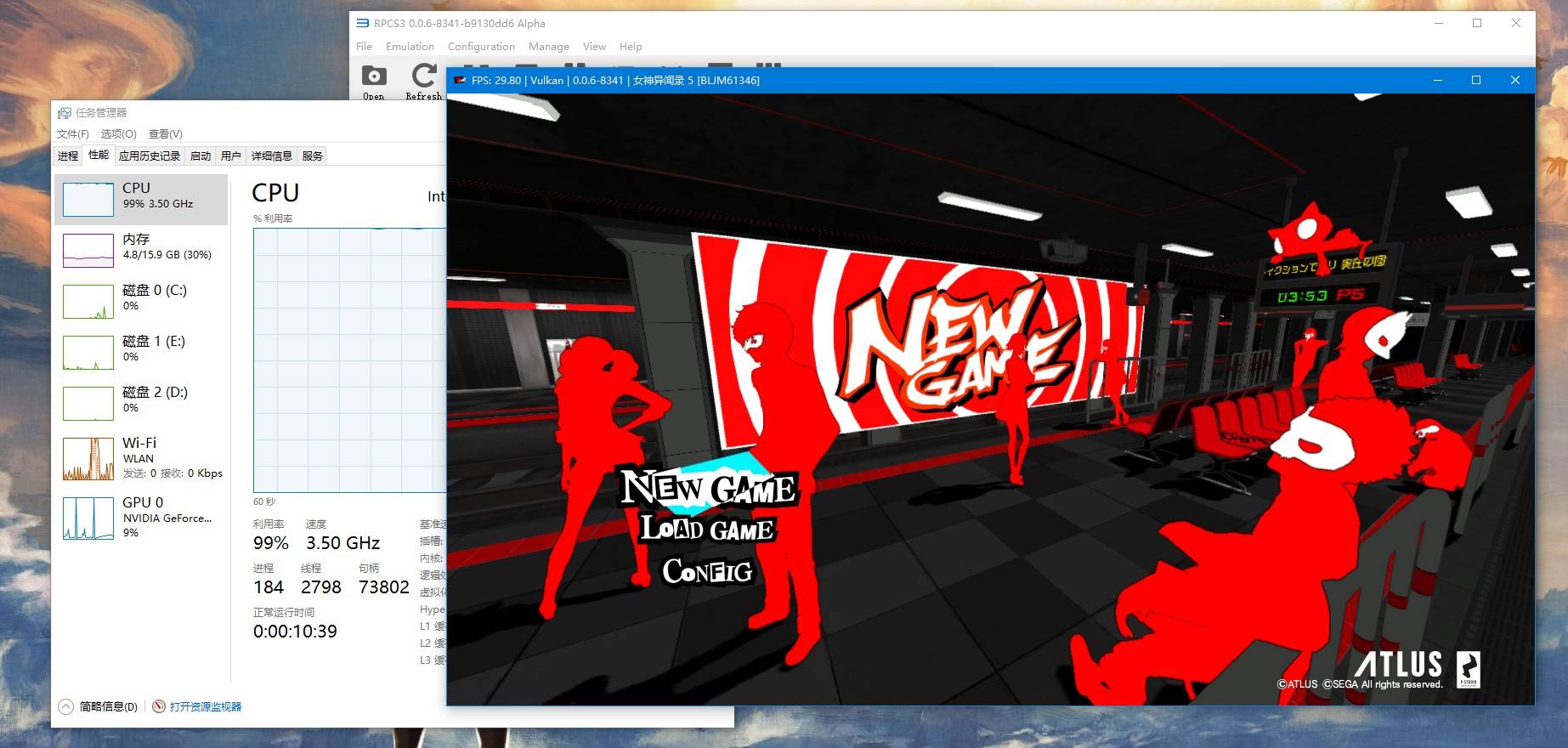Open Task Manager 查看(V) menu
This screenshot has height=748, width=1568.
point(166,134)
